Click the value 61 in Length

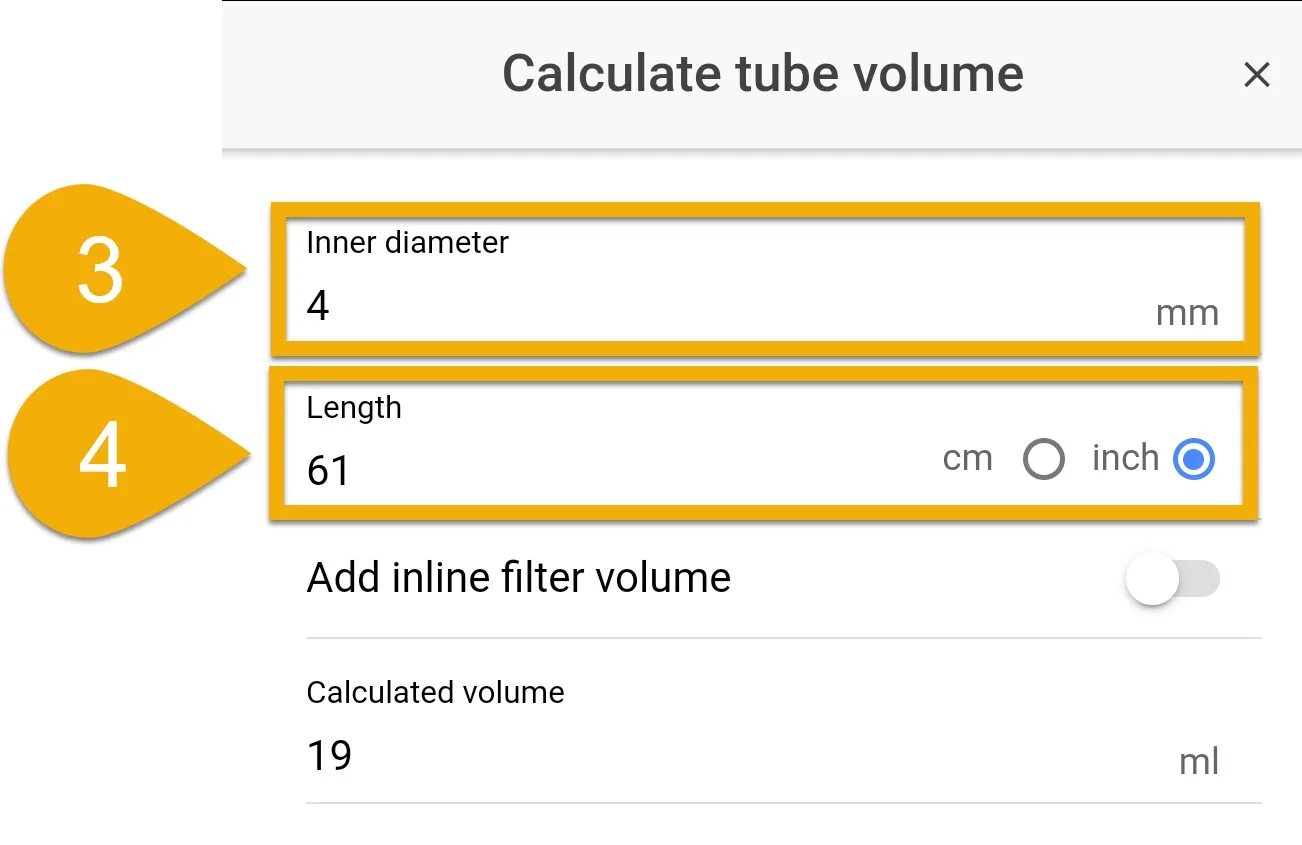tap(328, 471)
